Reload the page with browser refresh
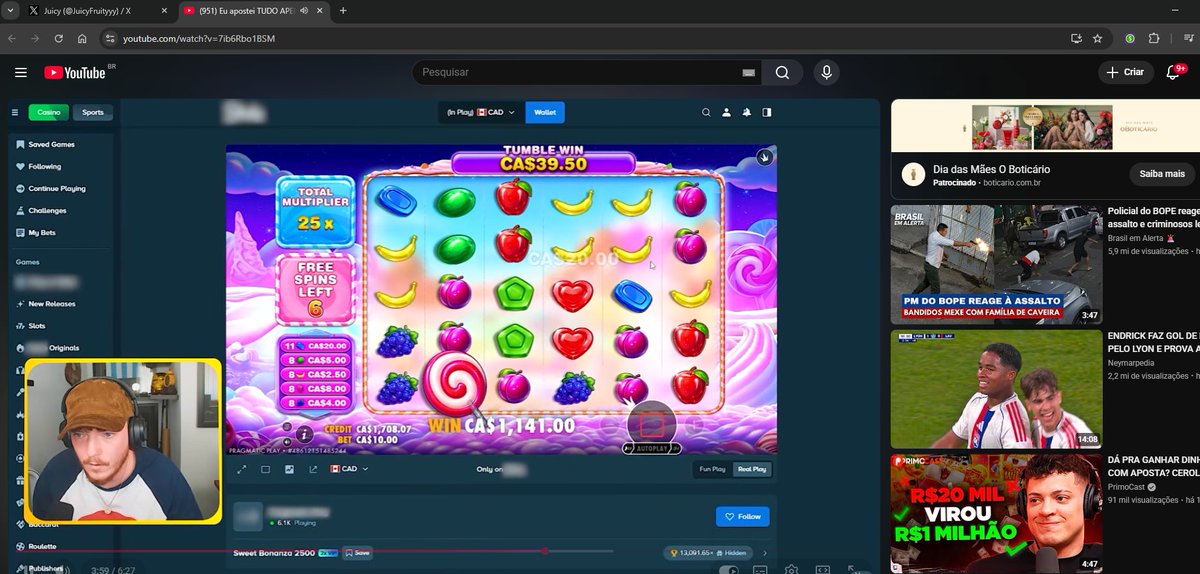Screen dimensions: 1200x574 [59, 38]
